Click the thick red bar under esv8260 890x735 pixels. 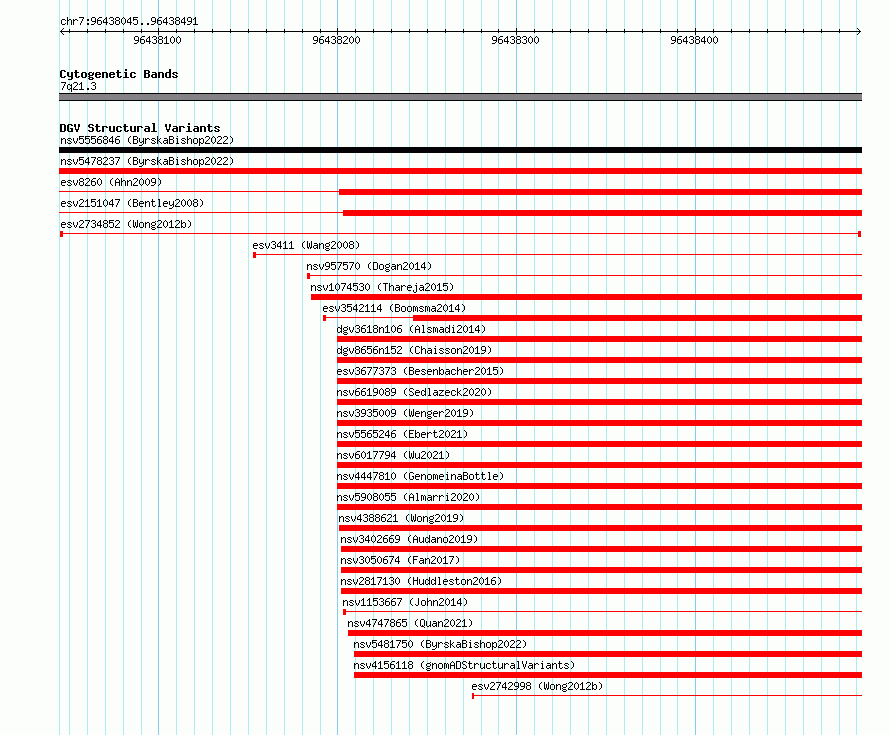601,192
